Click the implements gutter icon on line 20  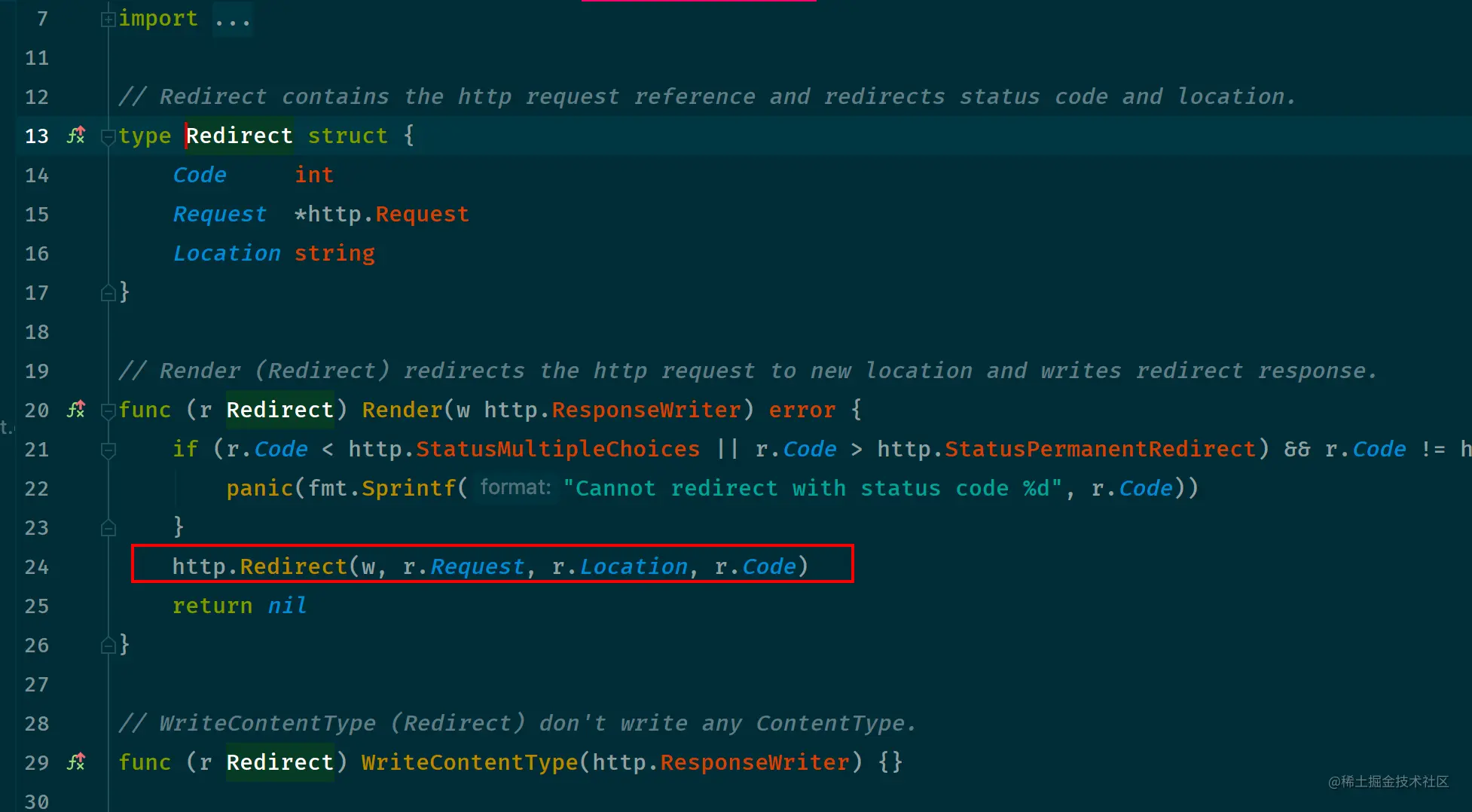click(76, 410)
